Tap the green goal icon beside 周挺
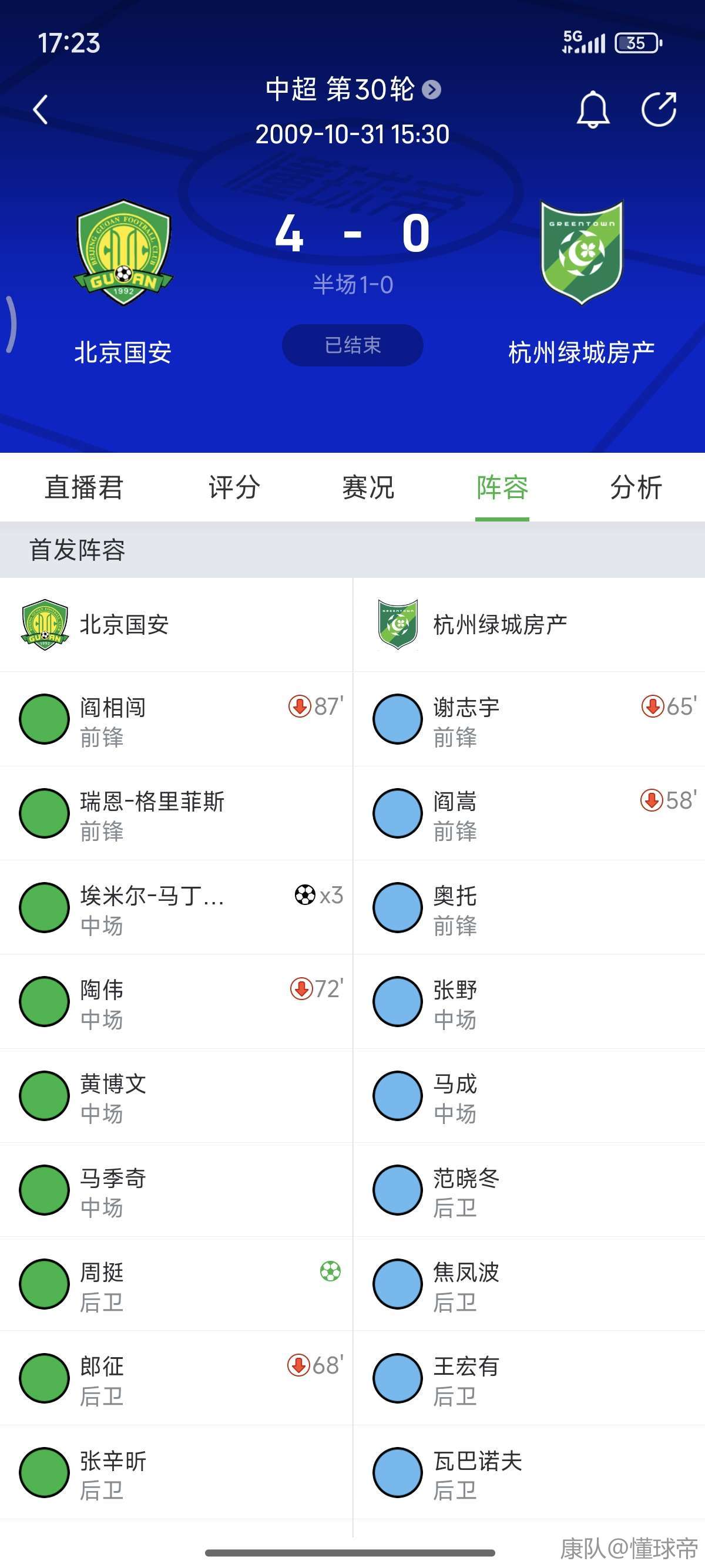 pos(330,1271)
